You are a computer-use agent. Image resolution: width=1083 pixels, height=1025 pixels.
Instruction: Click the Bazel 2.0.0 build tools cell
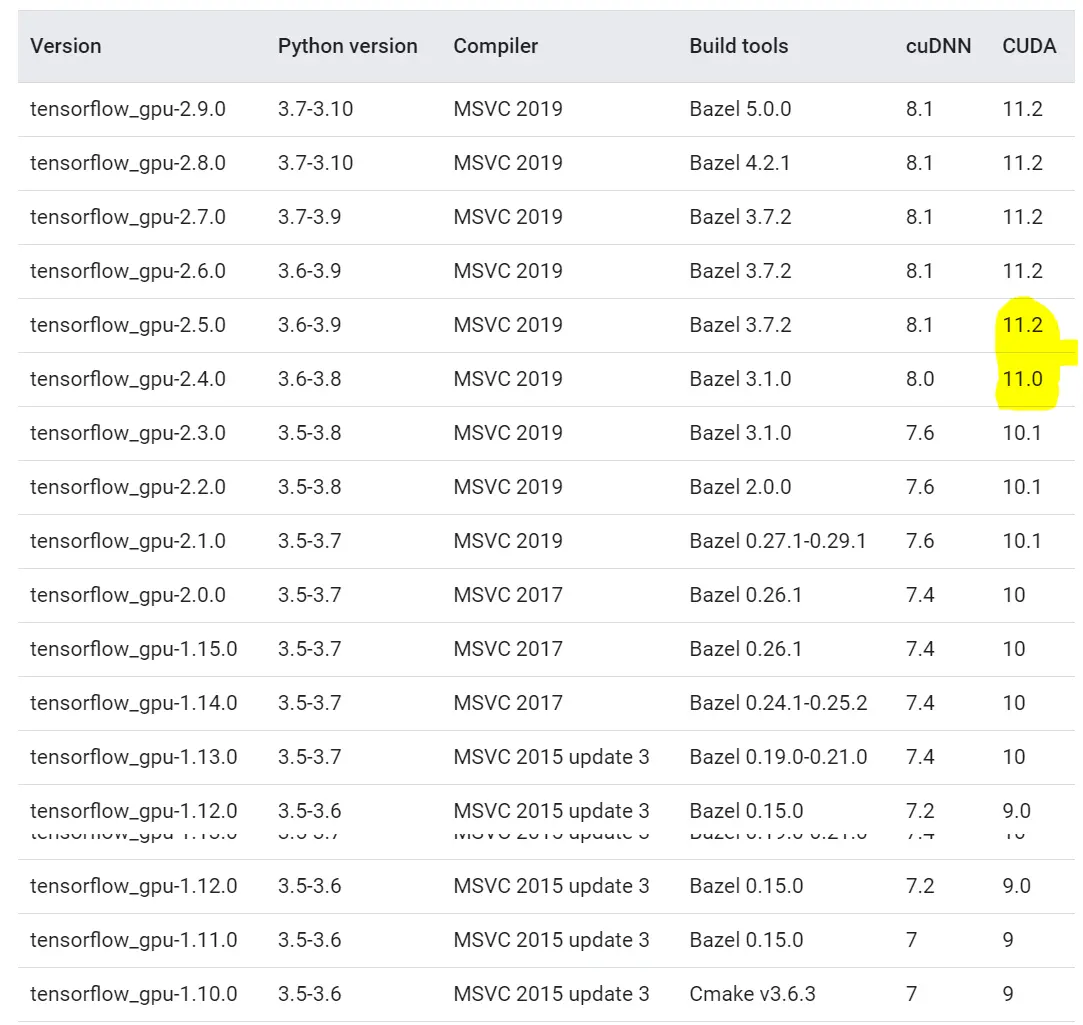click(740, 487)
